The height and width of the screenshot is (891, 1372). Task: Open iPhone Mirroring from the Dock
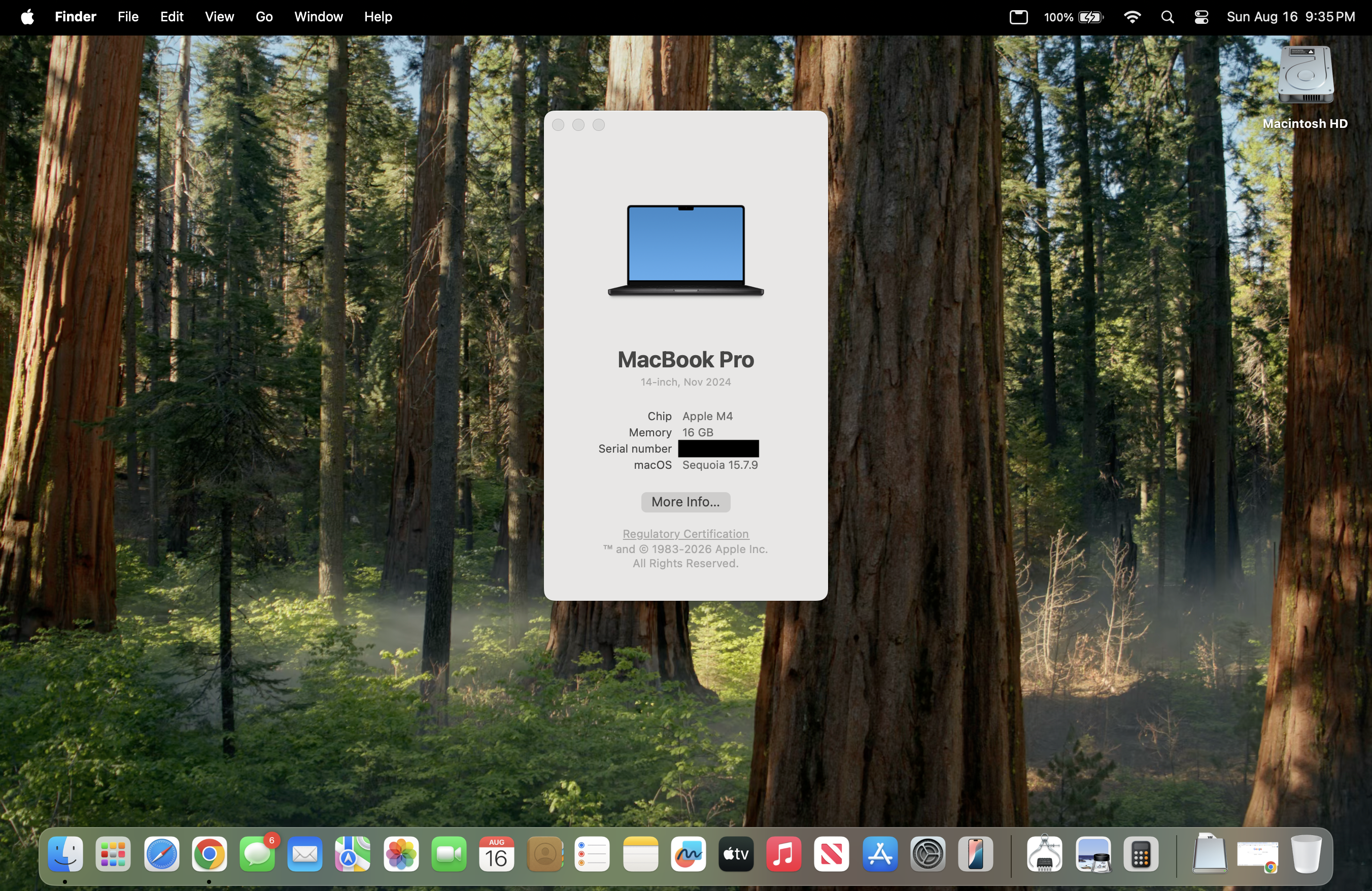975,853
